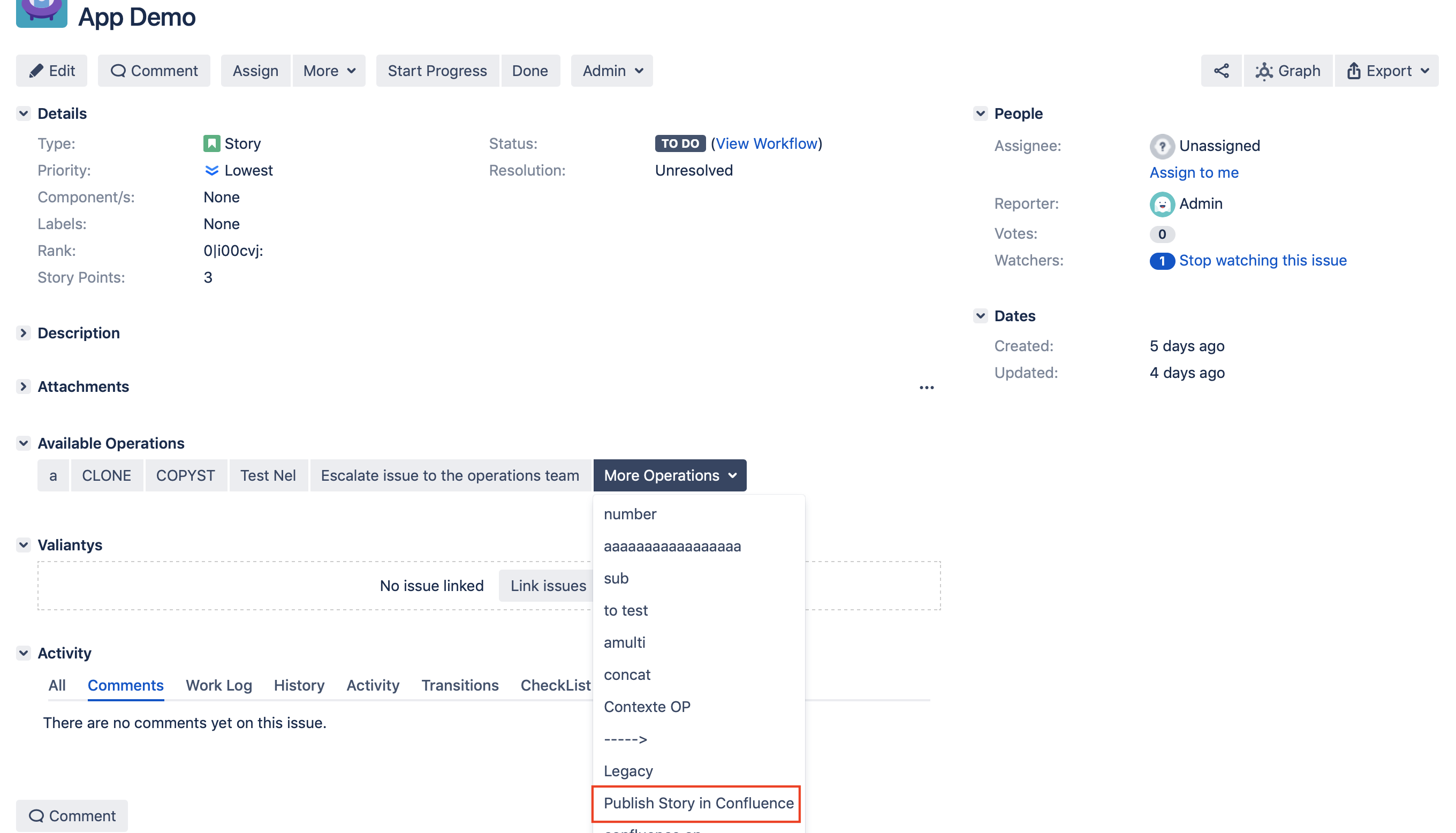The image size is (1456, 833).
Task: Switch to the History tab
Action: [x=299, y=685]
